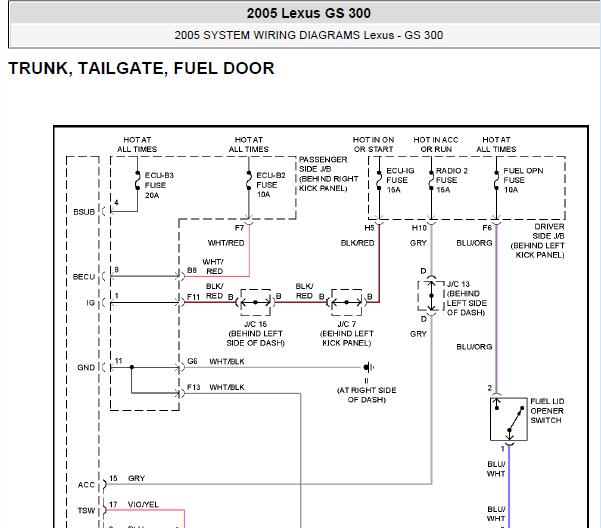This screenshot has height=528, width=601.
Task: Click the ECU-B2 fuse symbol
Action: pyautogui.click(x=249, y=180)
